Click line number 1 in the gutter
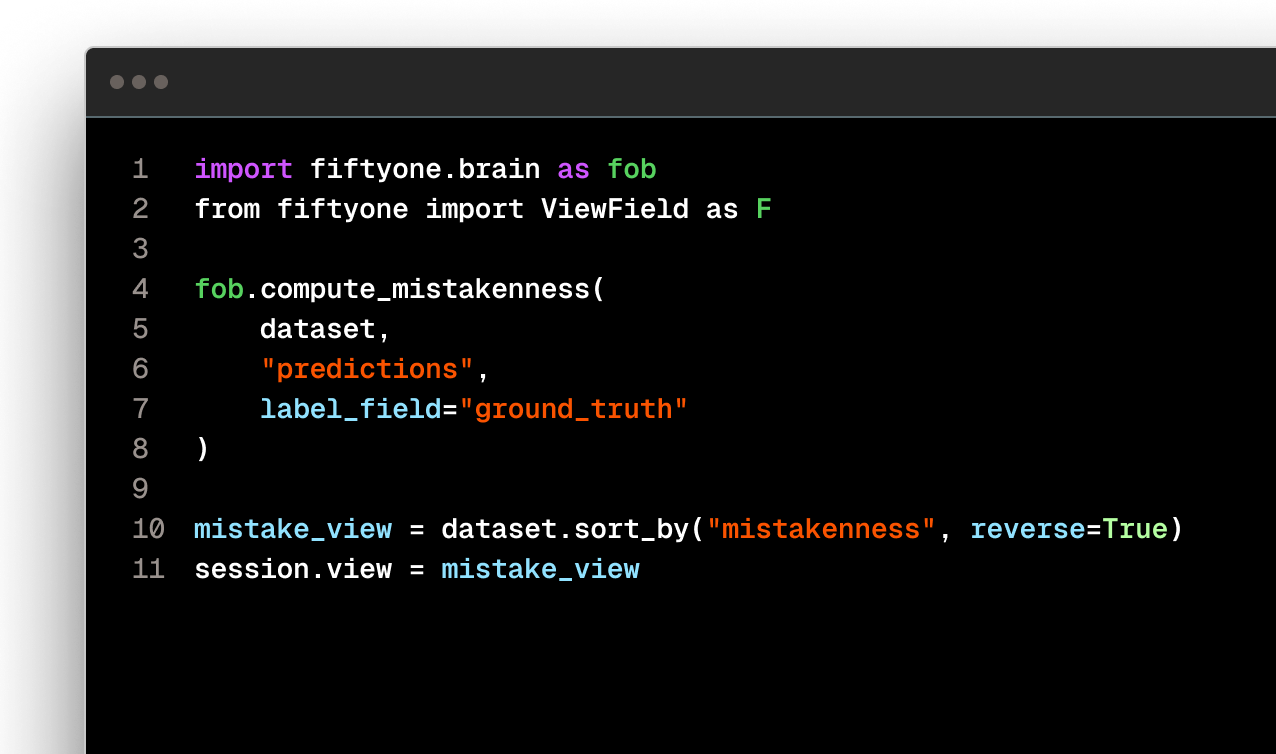 tap(140, 170)
